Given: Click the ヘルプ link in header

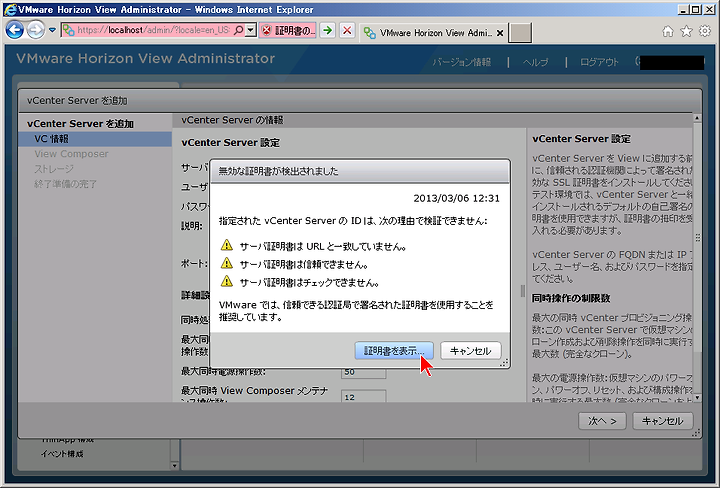Looking at the screenshot, I should click(535, 62).
